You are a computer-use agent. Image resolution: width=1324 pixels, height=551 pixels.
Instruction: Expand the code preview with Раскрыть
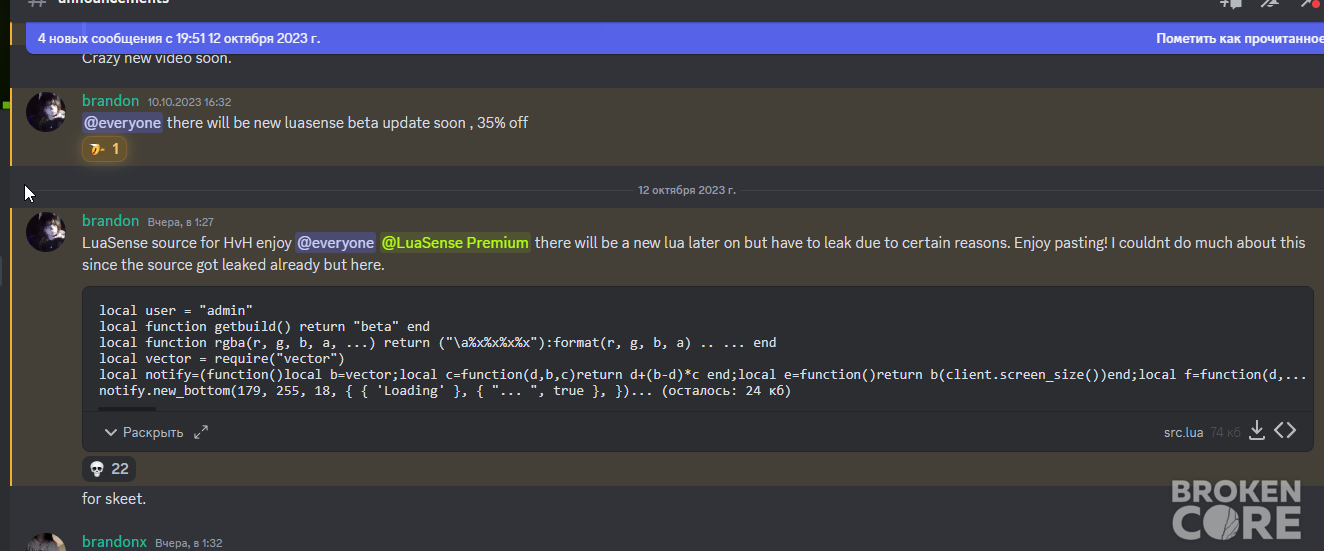click(x=144, y=432)
